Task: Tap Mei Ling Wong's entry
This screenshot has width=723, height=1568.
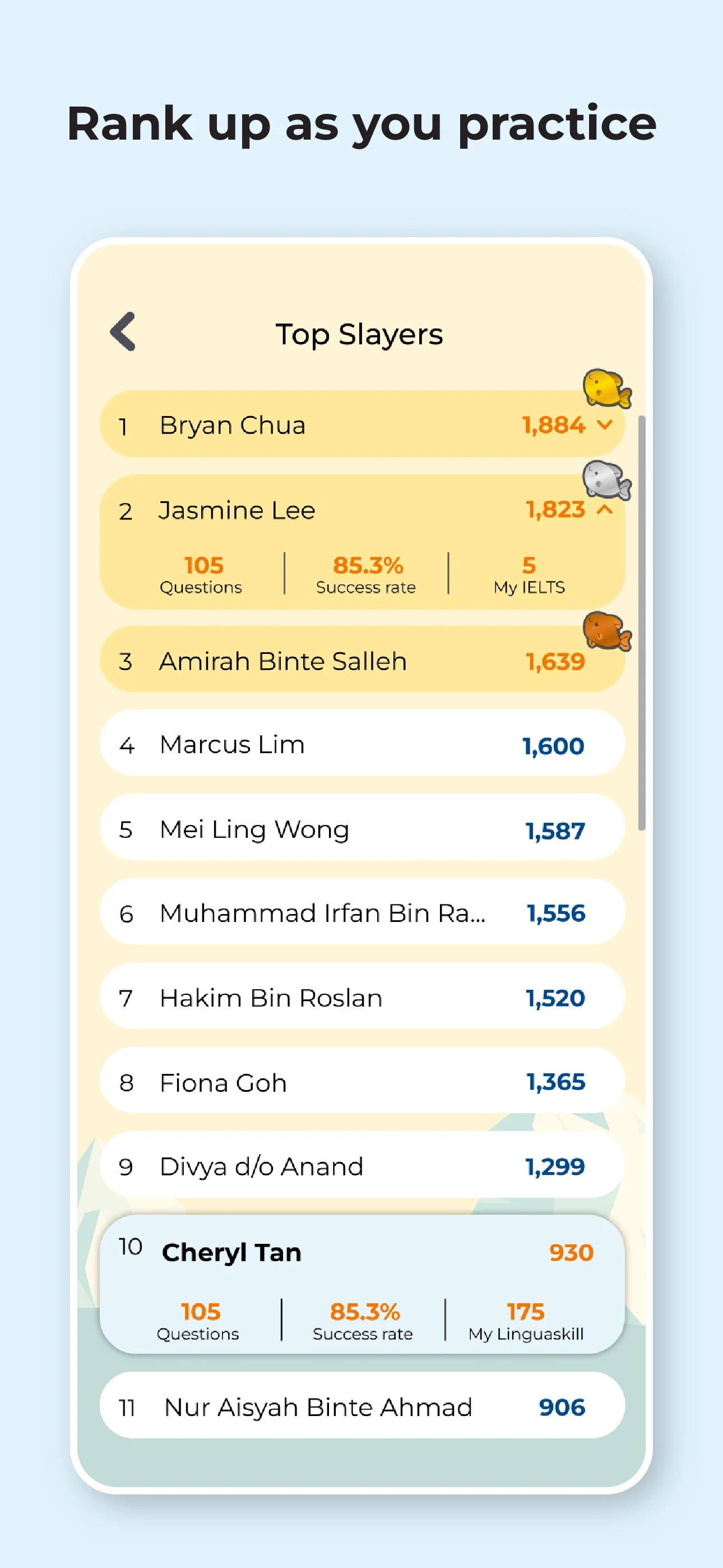Action: (x=361, y=828)
